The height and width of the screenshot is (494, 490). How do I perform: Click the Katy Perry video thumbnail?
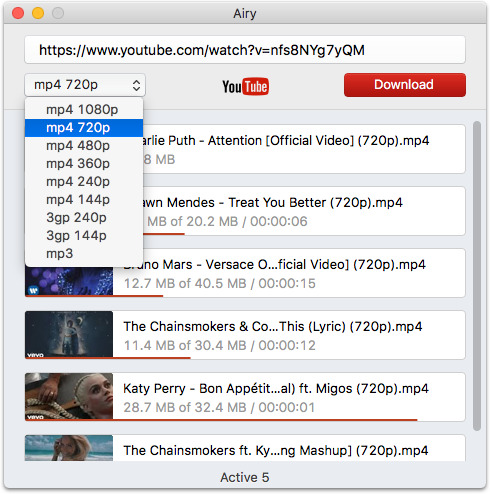69,396
